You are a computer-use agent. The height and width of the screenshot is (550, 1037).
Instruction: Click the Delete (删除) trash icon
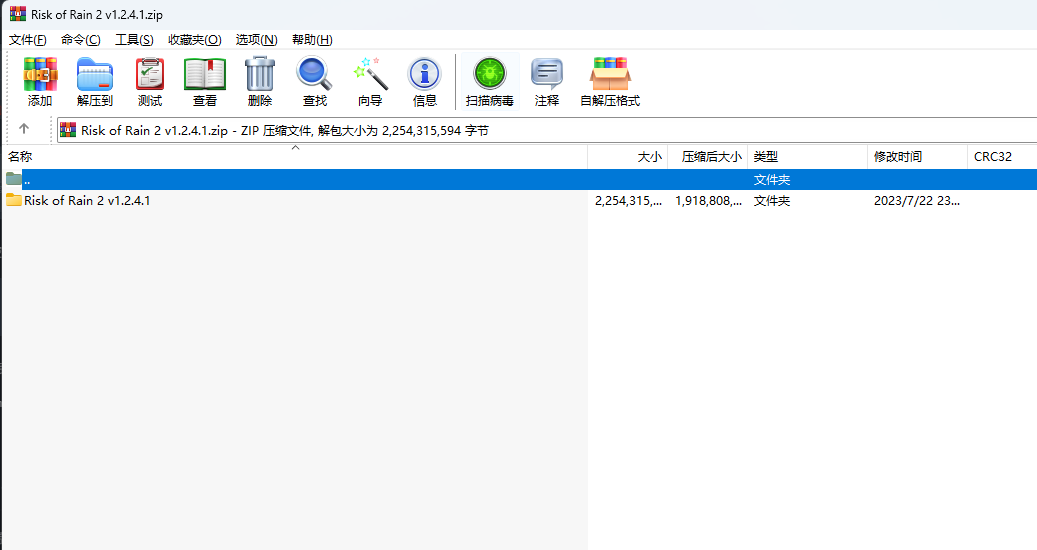click(260, 82)
